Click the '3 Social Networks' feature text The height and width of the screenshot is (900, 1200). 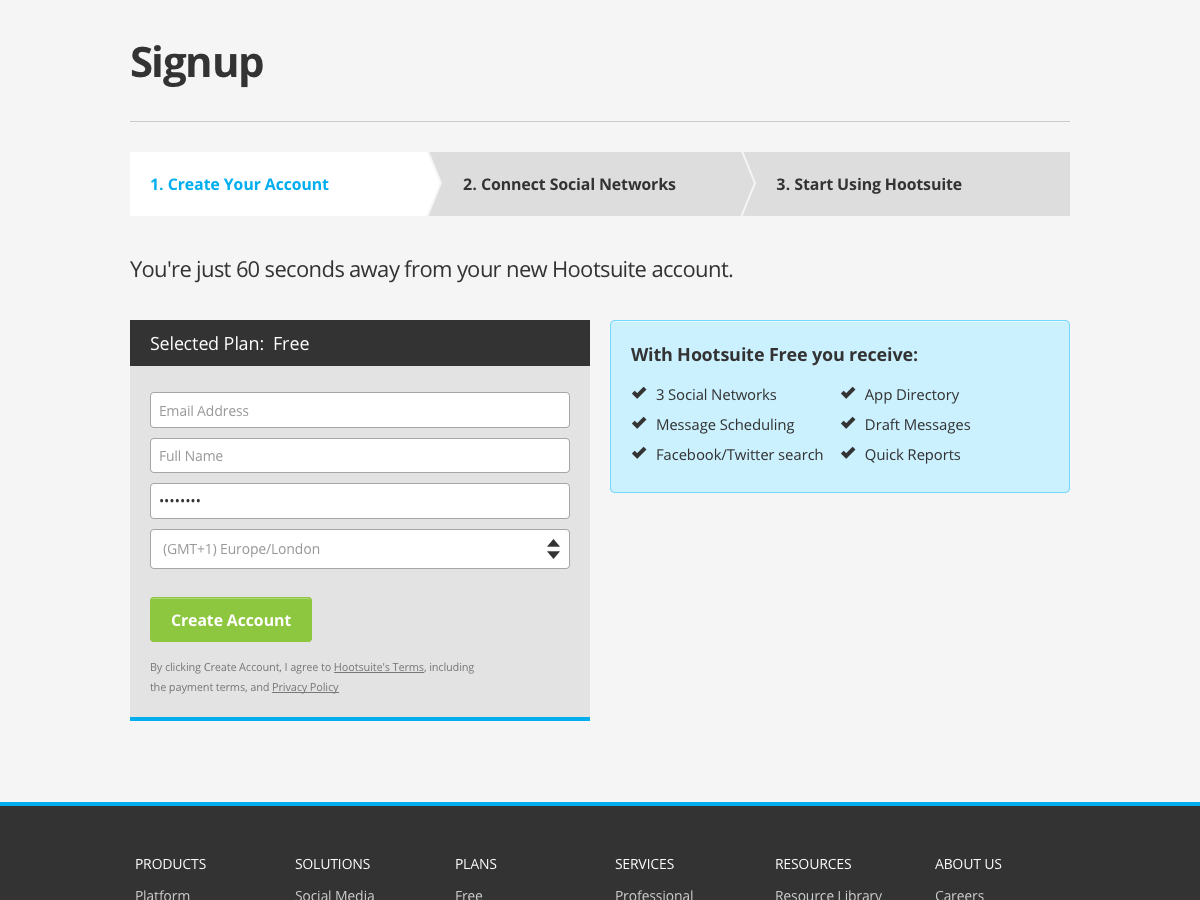716,395
